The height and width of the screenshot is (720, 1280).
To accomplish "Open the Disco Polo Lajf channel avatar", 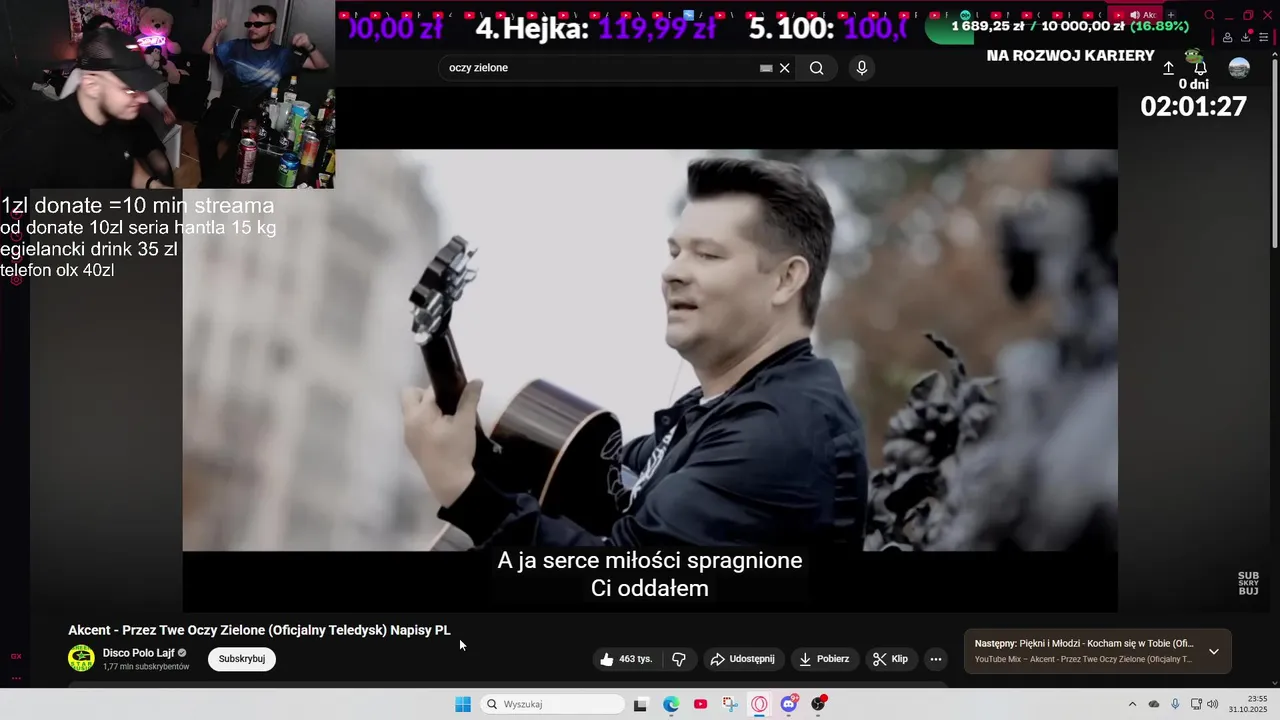I will [x=81, y=658].
